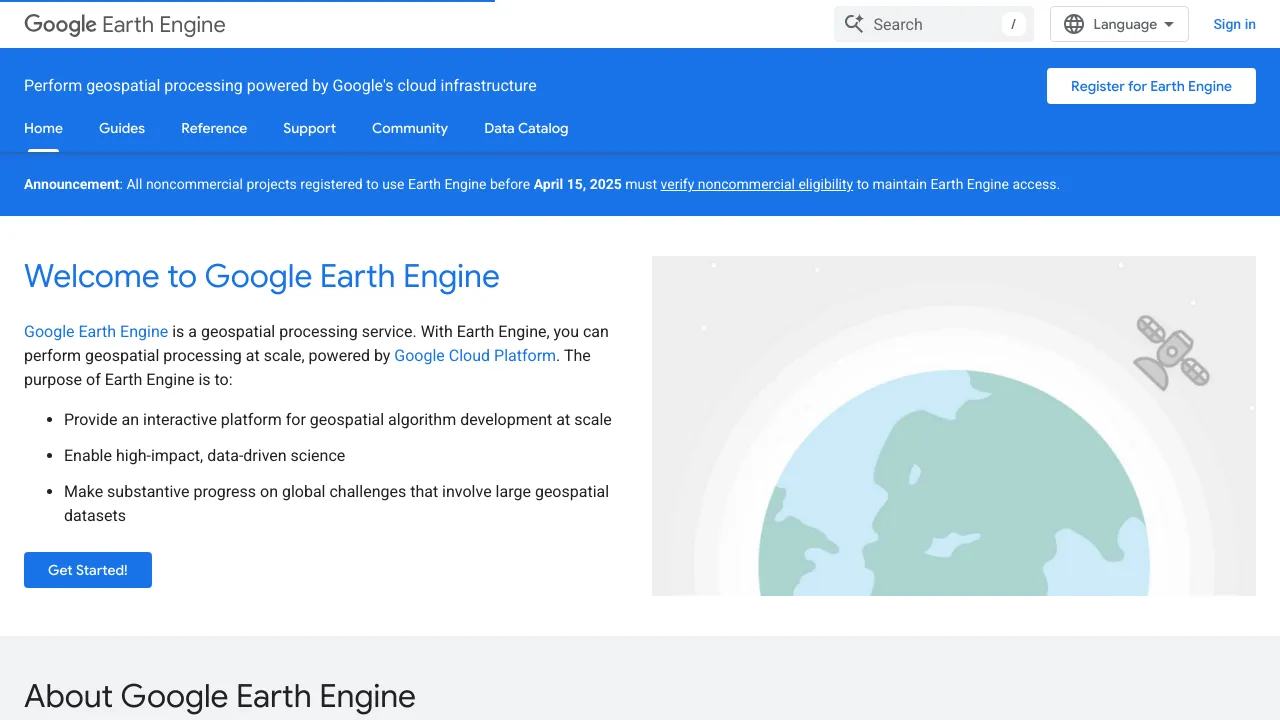Viewport: 1280px width, 720px height.
Task: Click the 'Provide an interactive platform' bullet text
Action: [338, 419]
